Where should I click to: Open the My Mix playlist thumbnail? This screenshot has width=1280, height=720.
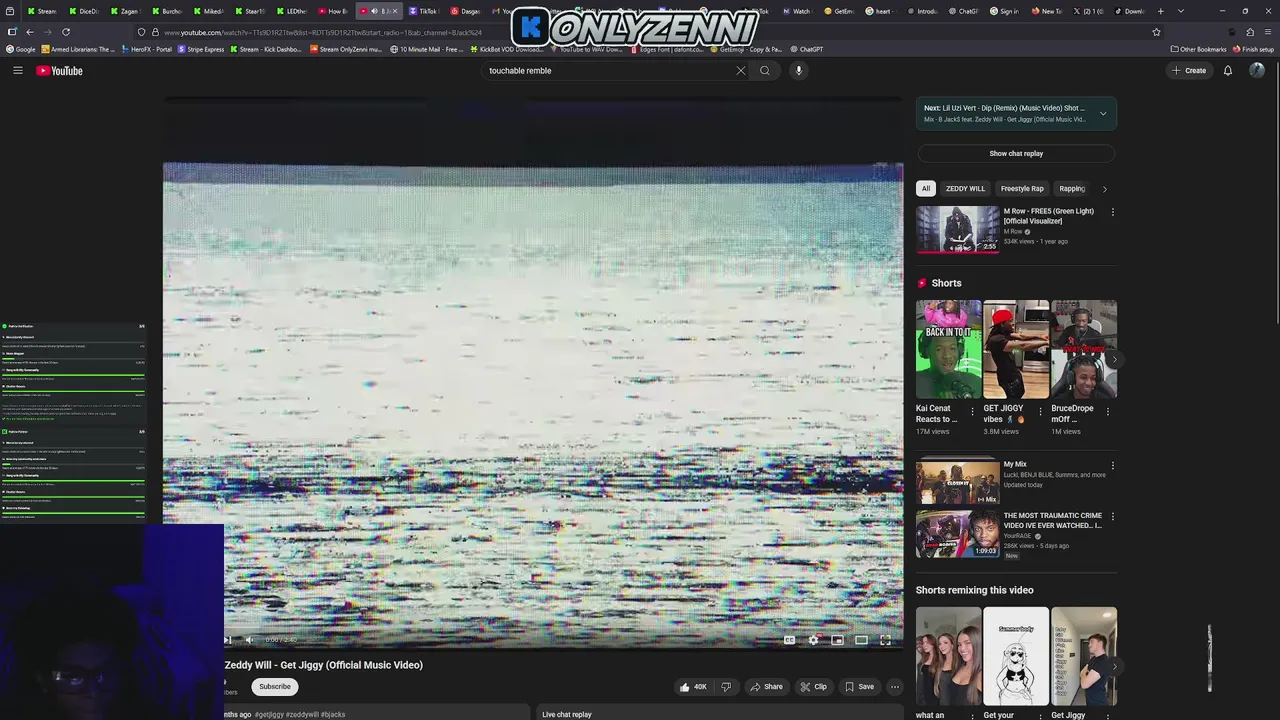click(x=958, y=482)
